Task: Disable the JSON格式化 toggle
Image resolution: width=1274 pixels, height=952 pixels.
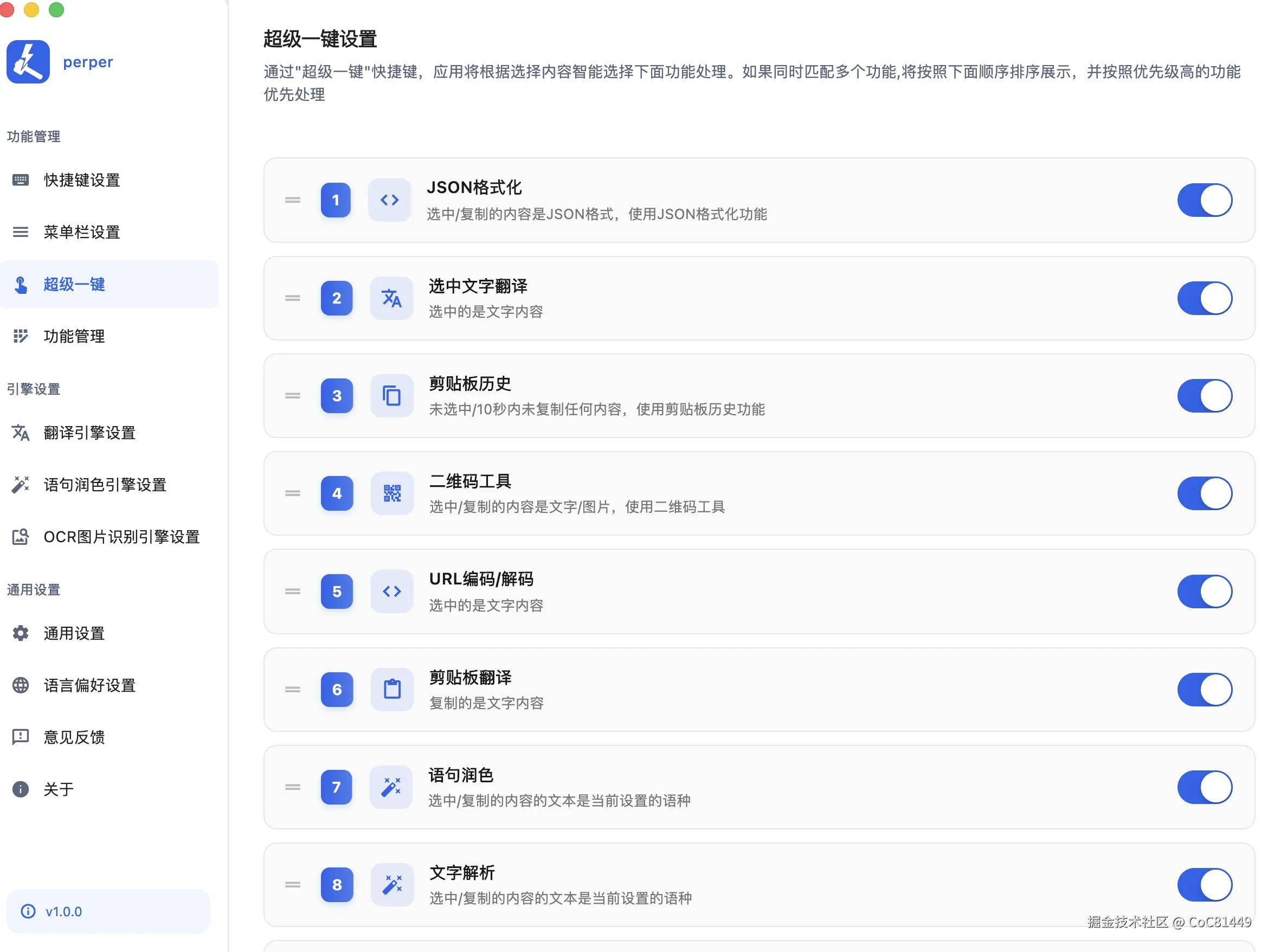Action: pos(1204,200)
